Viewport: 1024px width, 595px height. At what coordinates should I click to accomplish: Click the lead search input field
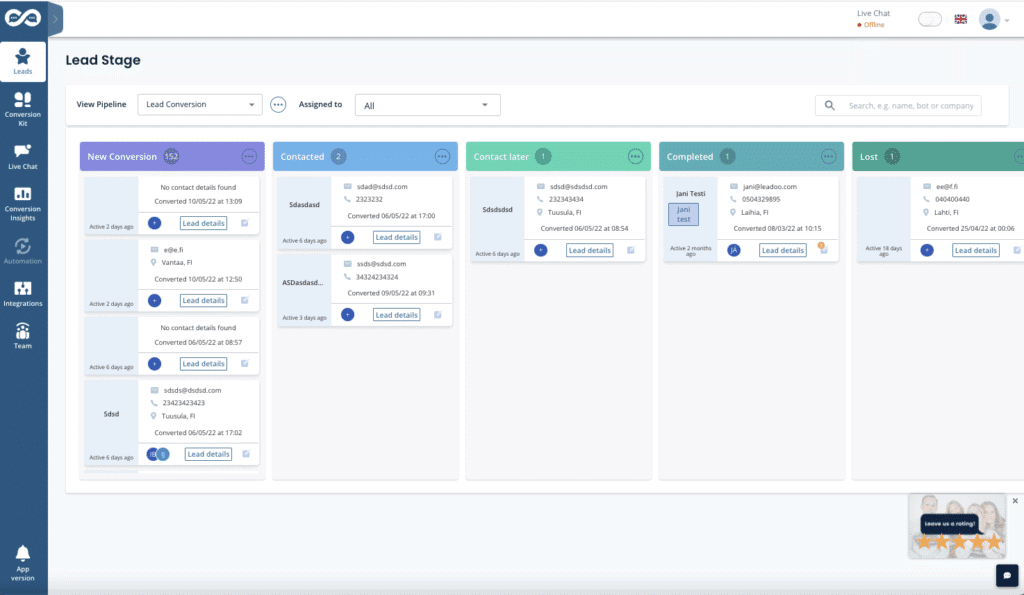[x=910, y=105]
